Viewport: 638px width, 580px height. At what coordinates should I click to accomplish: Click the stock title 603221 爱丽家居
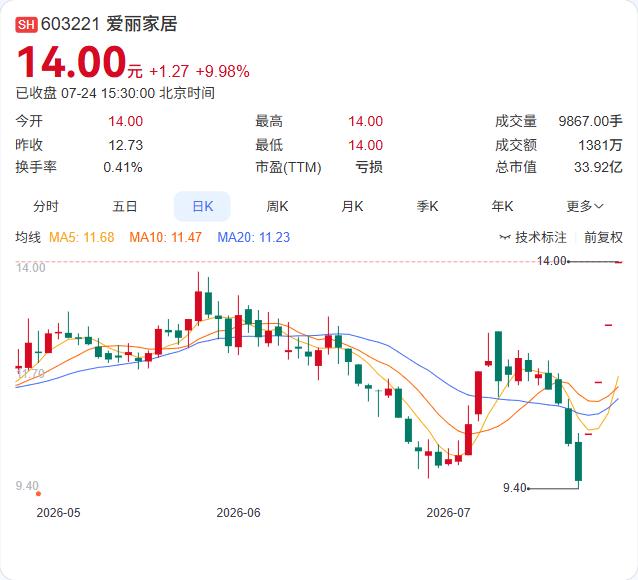pyautogui.click(x=109, y=24)
